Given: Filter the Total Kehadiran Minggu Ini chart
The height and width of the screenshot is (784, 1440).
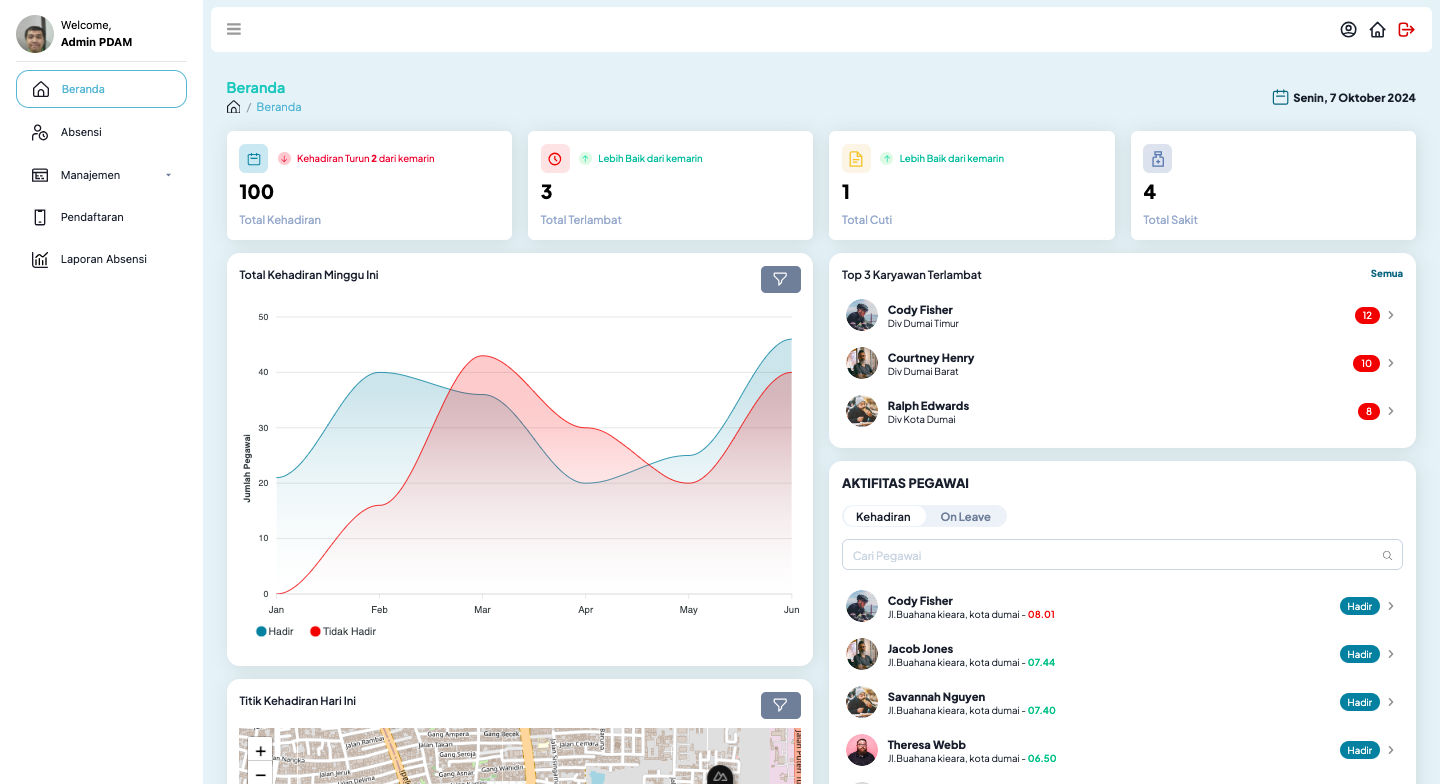Looking at the screenshot, I should click(780, 280).
